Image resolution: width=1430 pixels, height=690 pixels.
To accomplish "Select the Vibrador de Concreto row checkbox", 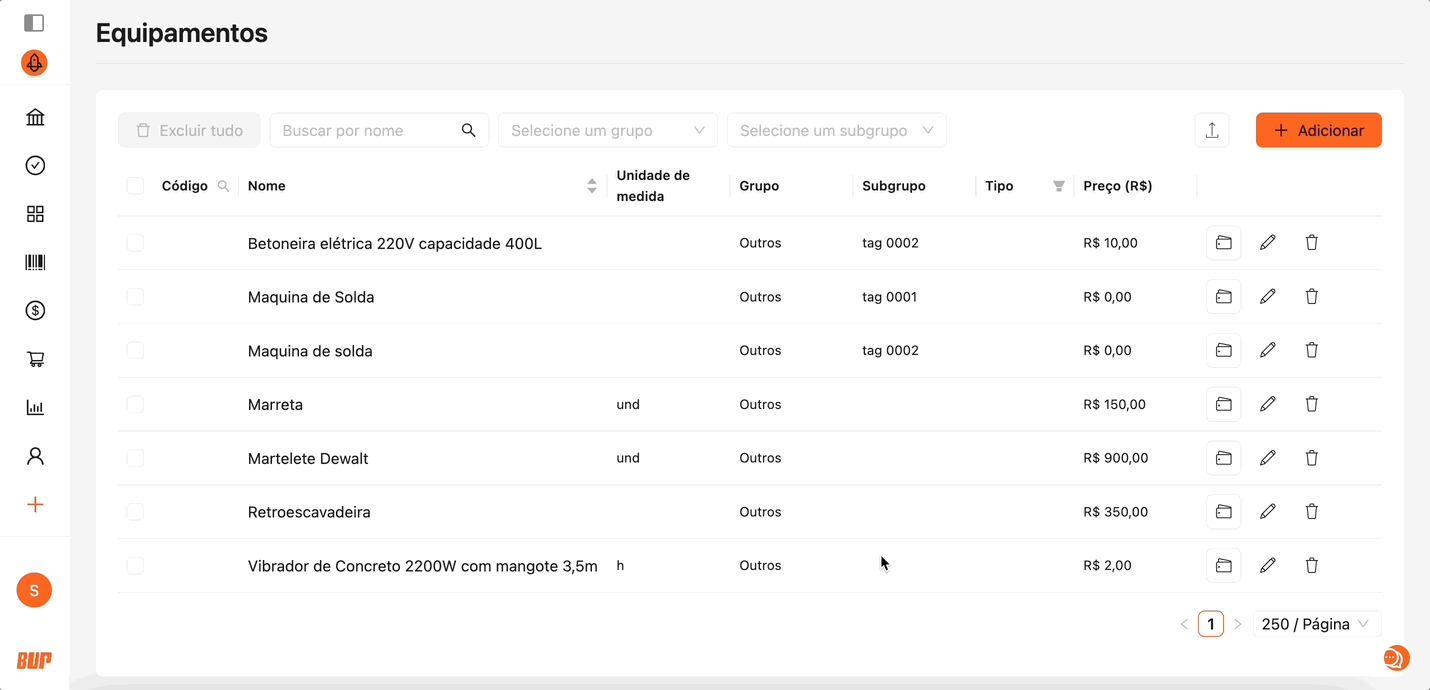I will pos(135,566).
